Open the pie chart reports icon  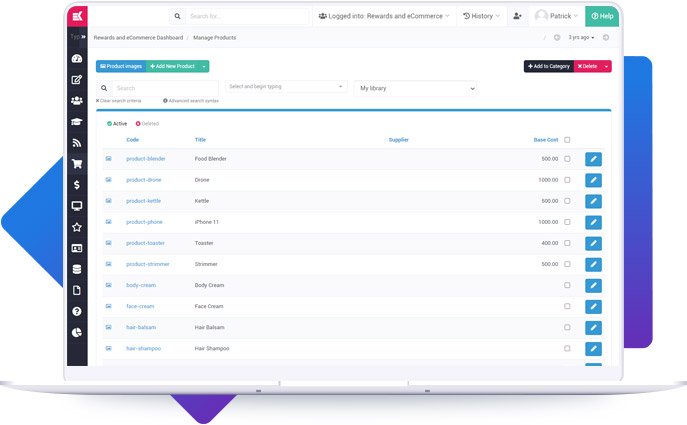pos(77,332)
